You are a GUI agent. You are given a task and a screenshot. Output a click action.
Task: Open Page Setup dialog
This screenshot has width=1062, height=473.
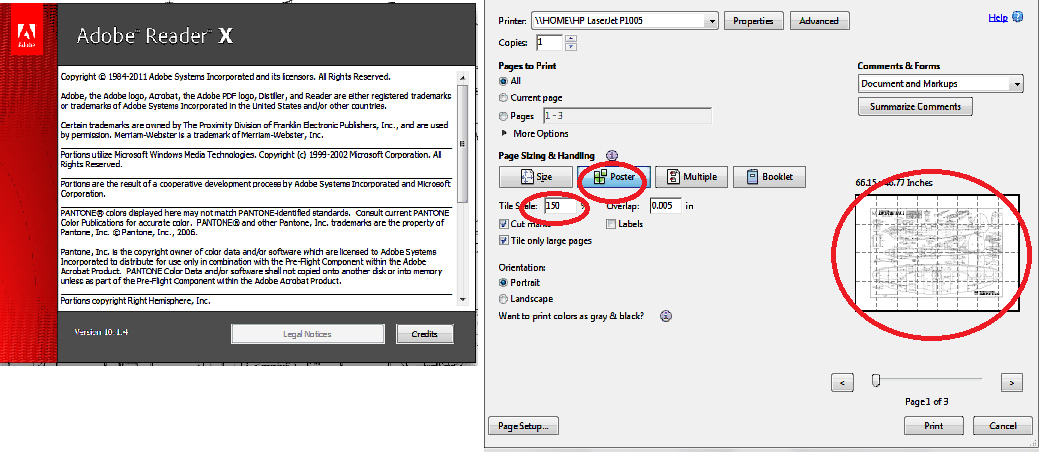pos(524,426)
